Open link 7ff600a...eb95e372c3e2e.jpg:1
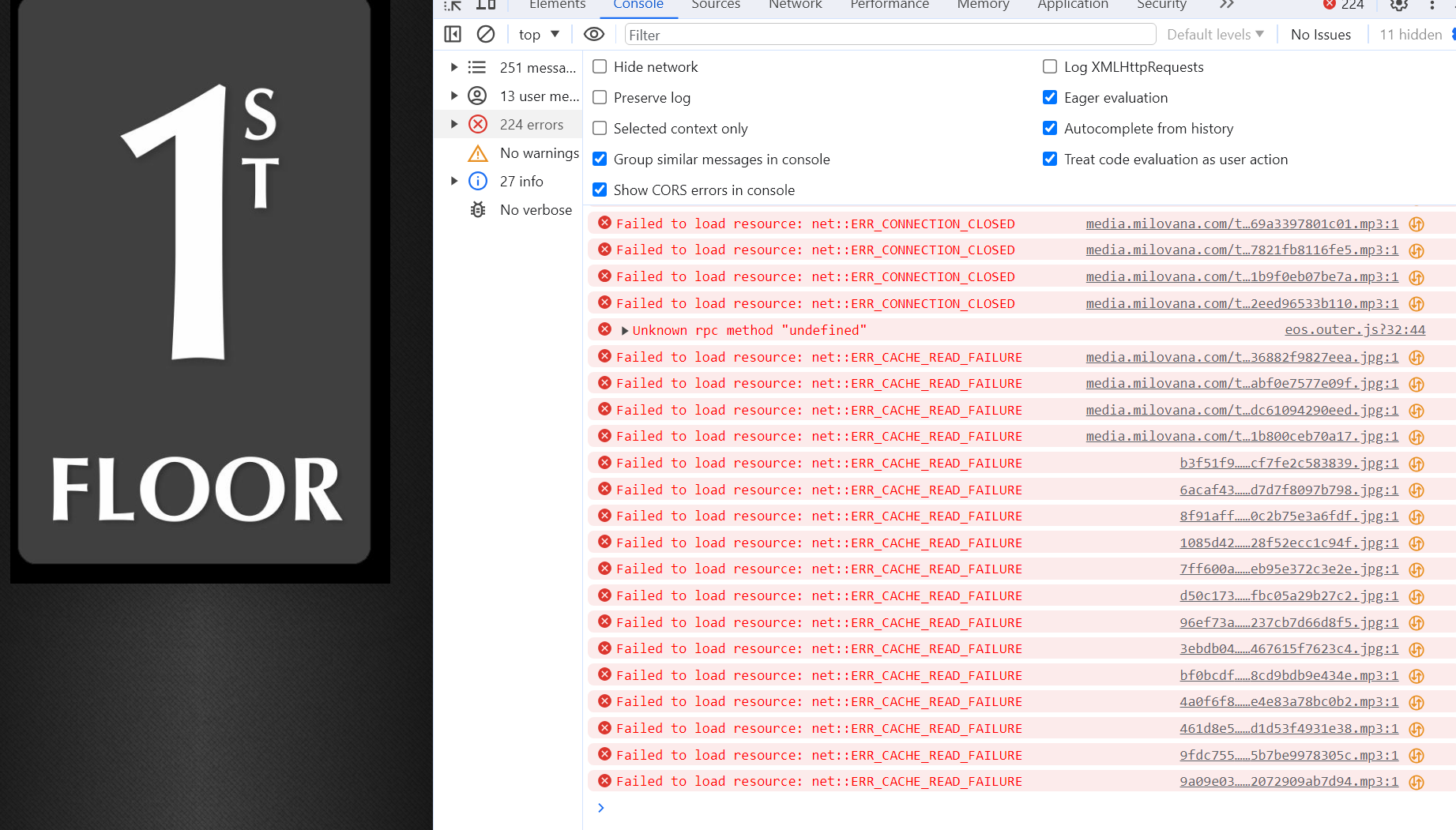1456x830 pixels. tap(1289, 569)
